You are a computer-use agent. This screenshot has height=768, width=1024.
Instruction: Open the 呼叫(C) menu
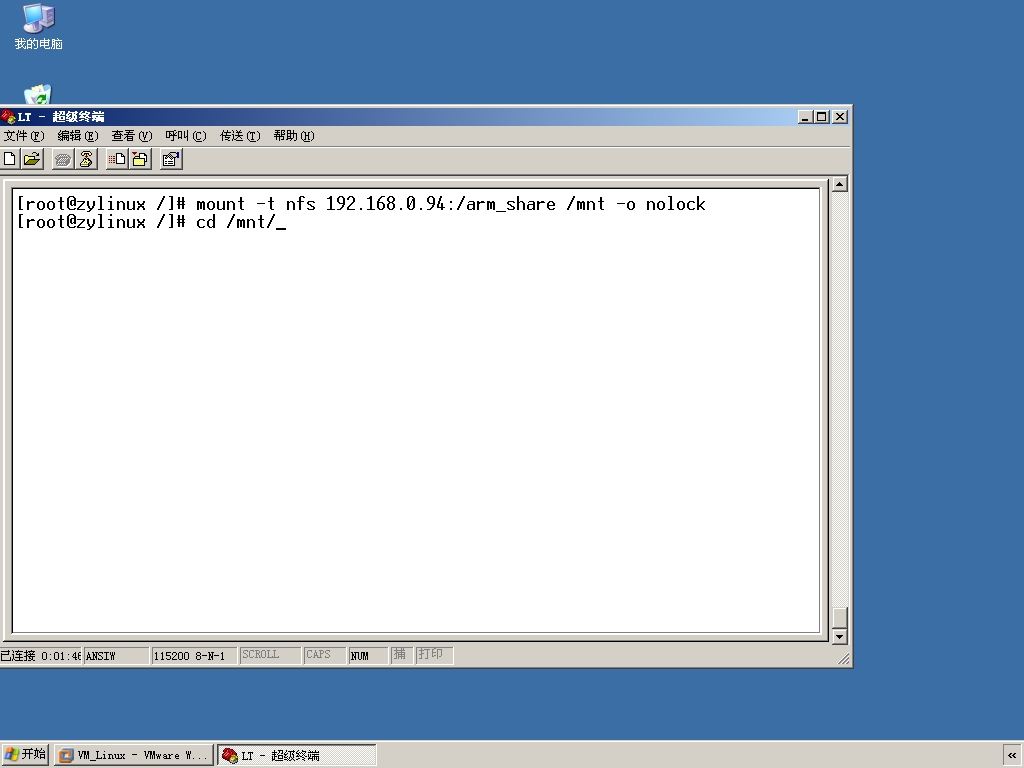pyautogui.click(x=185, y=136)
